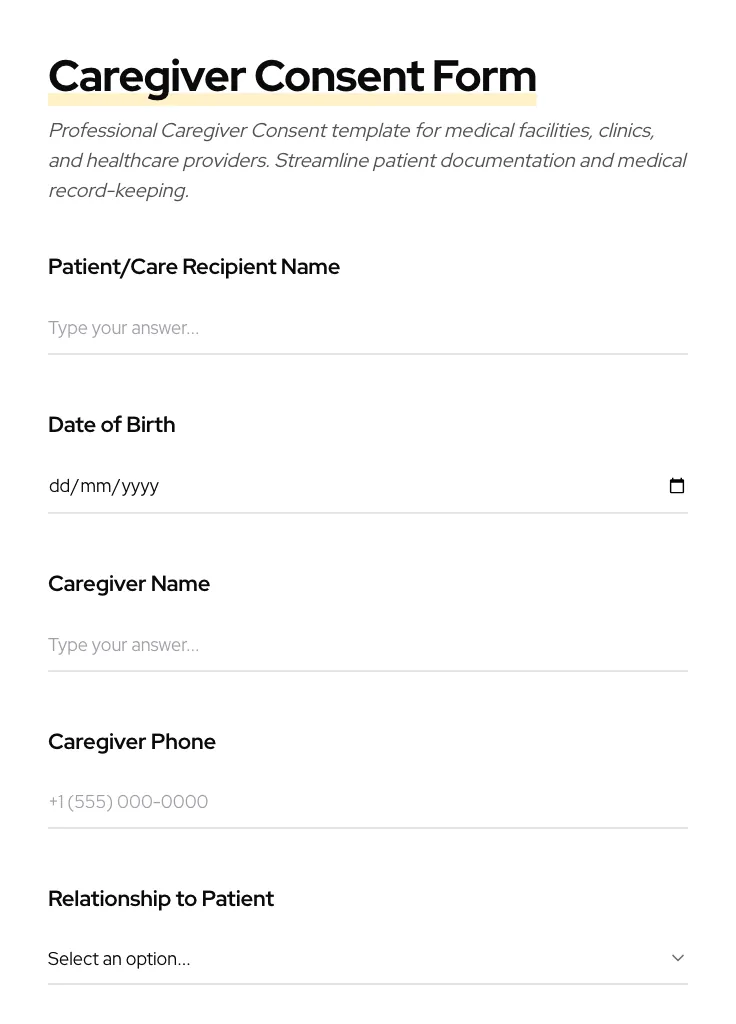Click the Select an option placeholder text
The width and height of the screenshot is (736, 1024).
119,958
